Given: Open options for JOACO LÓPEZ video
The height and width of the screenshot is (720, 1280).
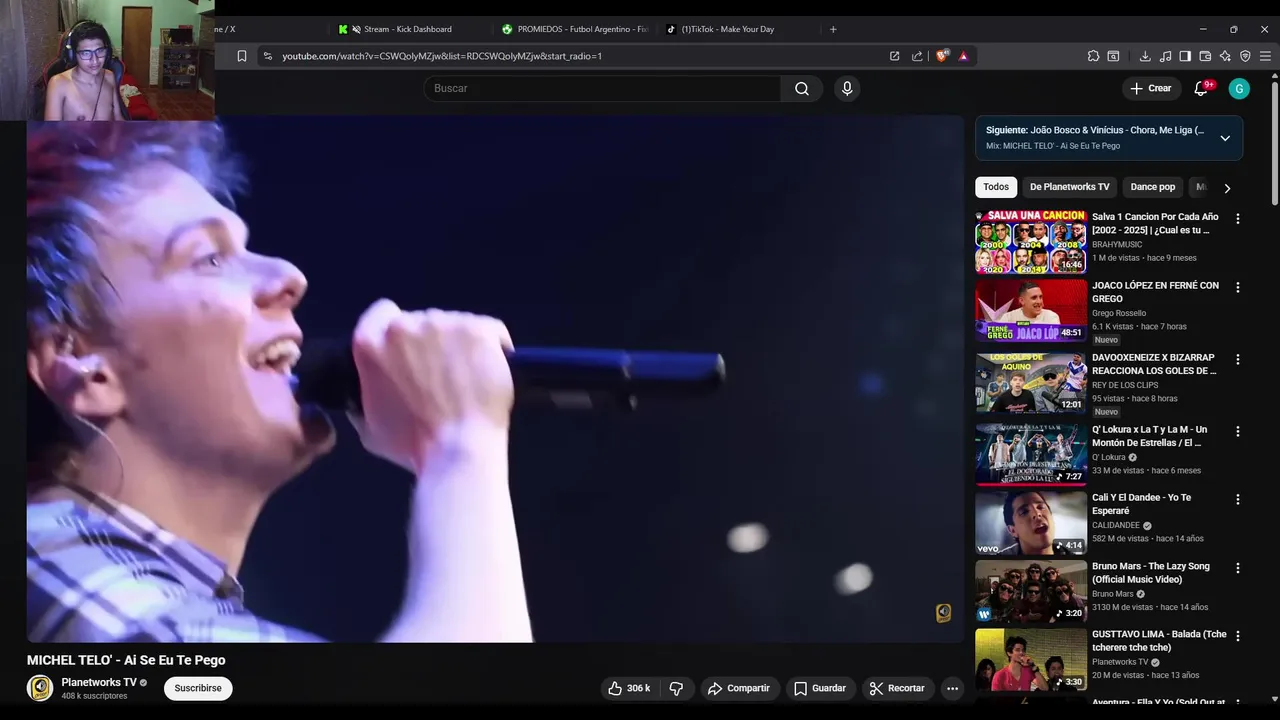Looking at the screenshot, I should (1238, 287).
